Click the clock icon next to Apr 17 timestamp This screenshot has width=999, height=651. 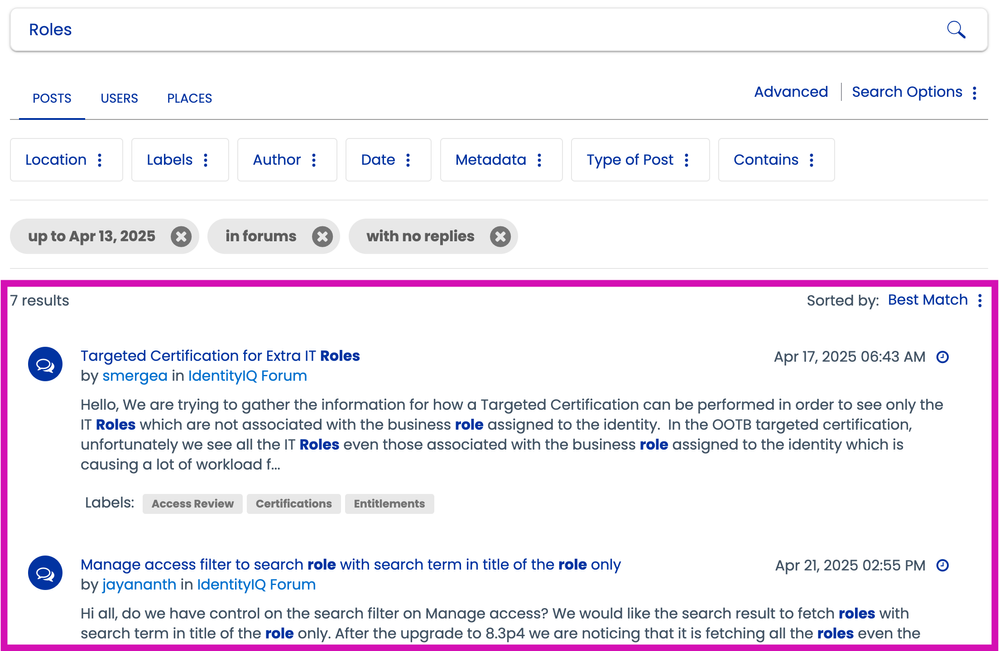click(942, 357)
